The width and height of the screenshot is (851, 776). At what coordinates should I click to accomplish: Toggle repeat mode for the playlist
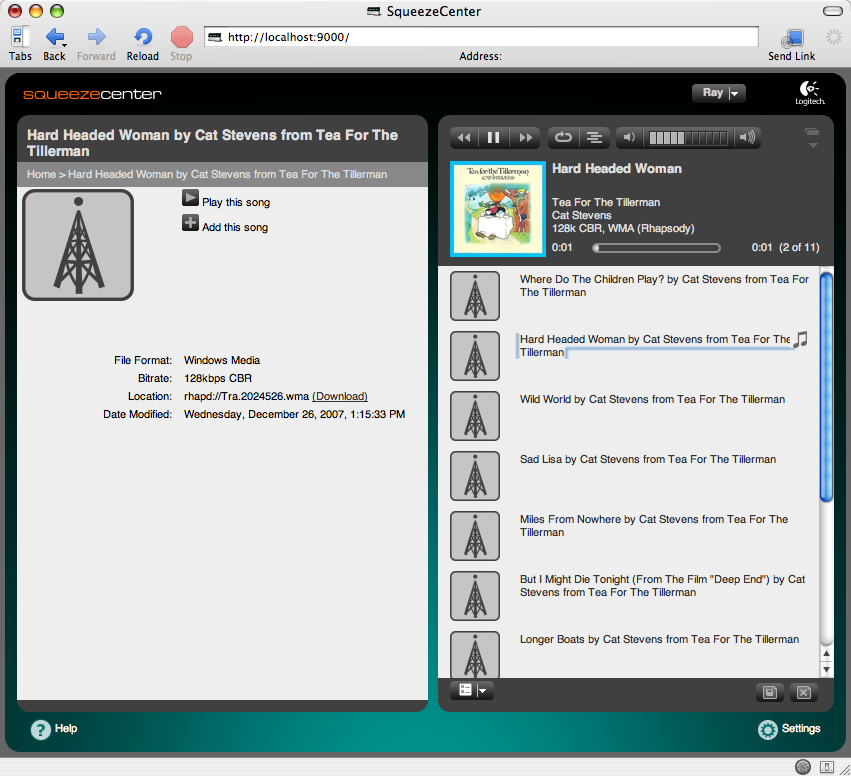tap(564, 138)
